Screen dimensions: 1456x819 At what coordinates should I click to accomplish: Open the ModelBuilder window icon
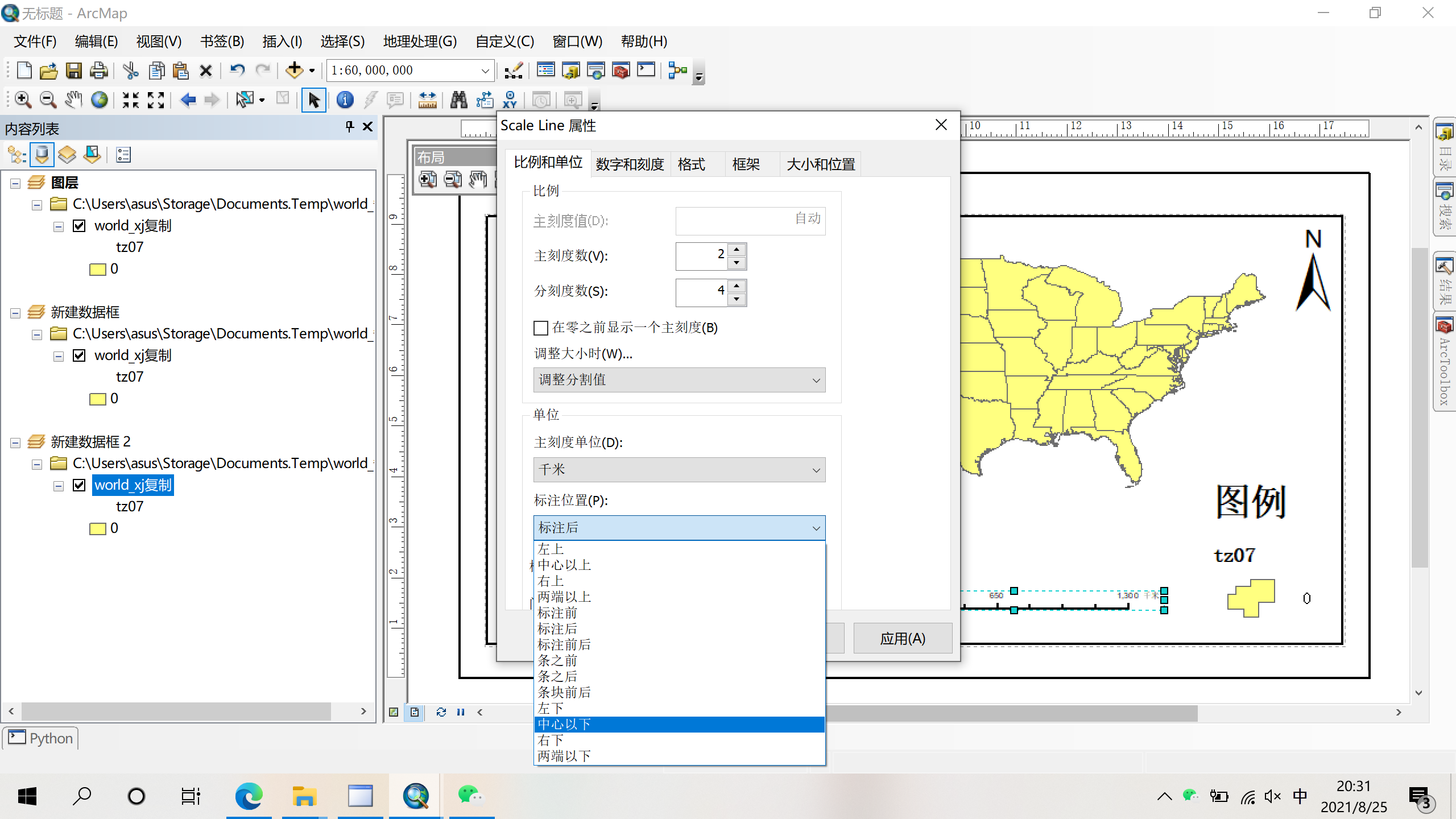[678, 71]
